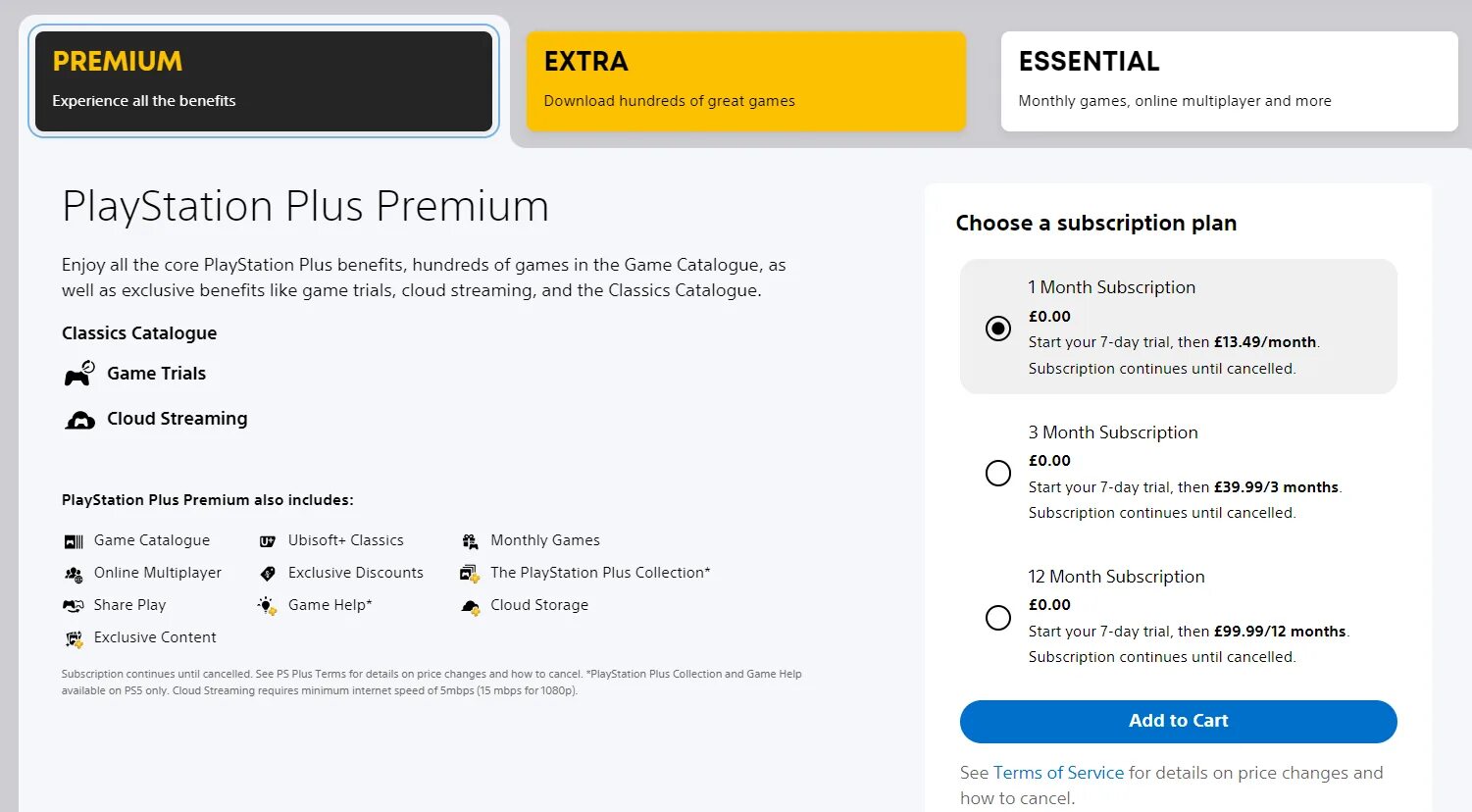Open the Terms of Service link
The height and width of the screenshot is (812, 1472).
[x=1058, y=773]
